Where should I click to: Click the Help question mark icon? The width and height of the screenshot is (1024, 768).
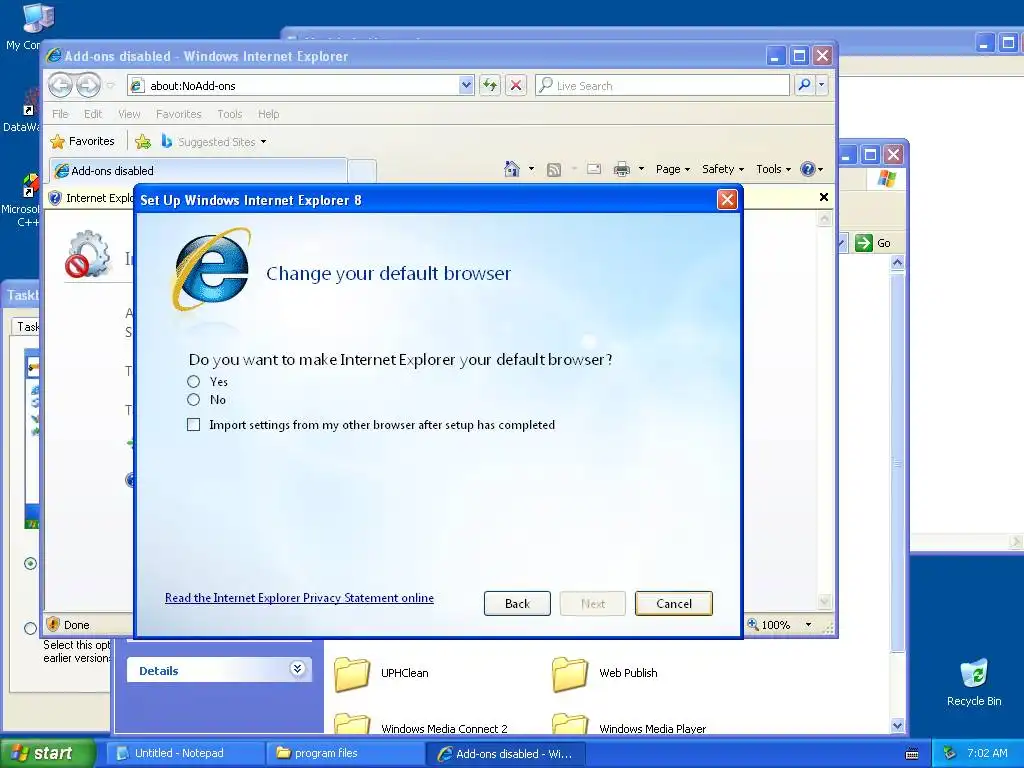808,169
